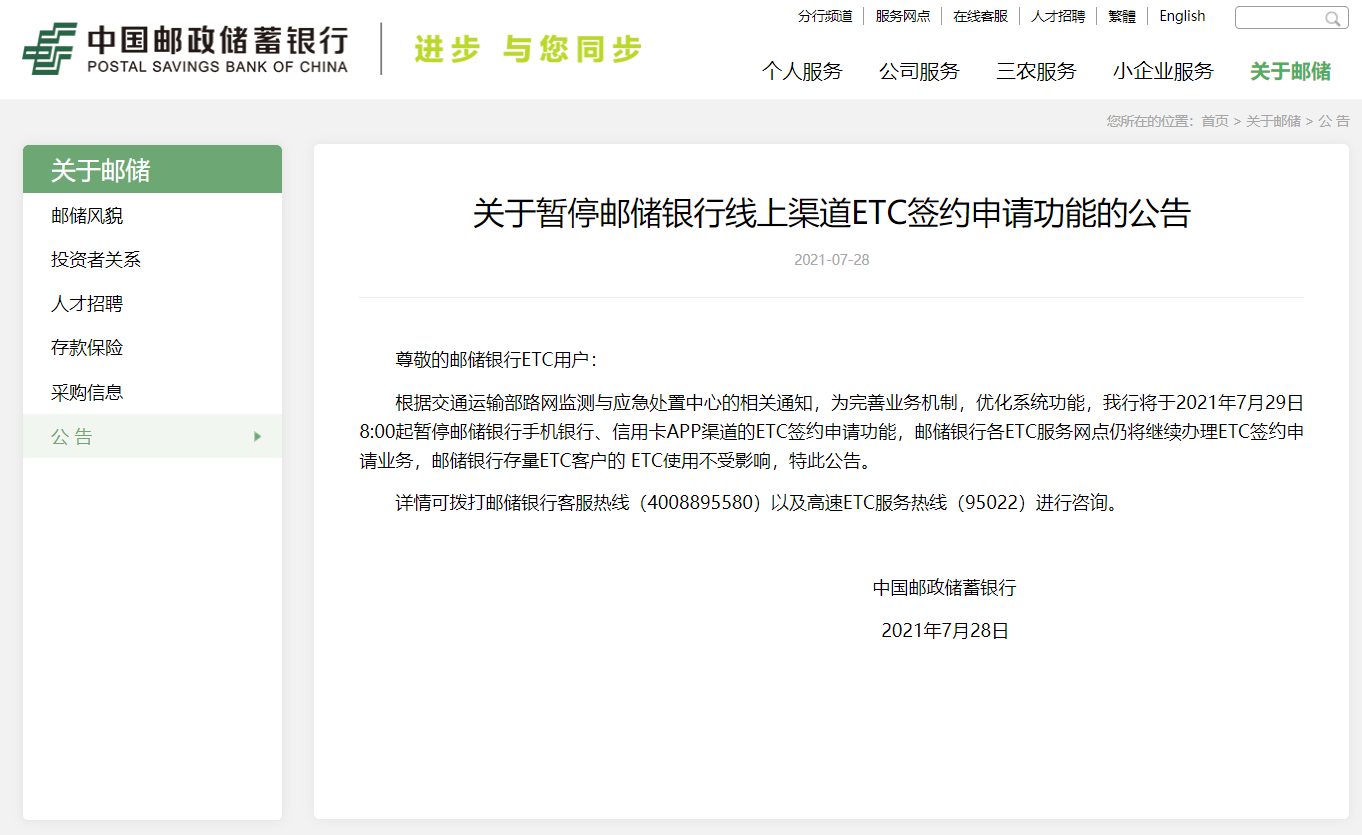The width and height of the screenshot is (1362, 835).
Task: Click the closing date 2021年7月28日
Action: coord(944,631)
